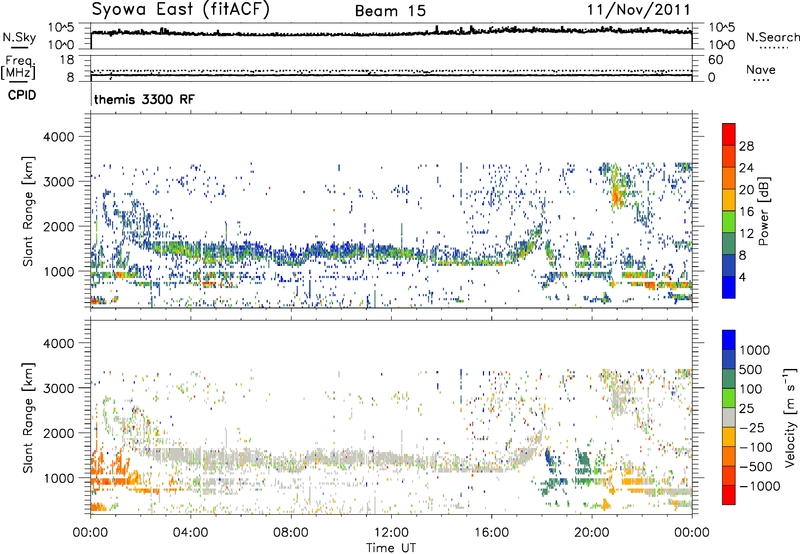Click '2000' on velocity panel range axis
This screenshot has height=554, width=800.
coord(58,433)
